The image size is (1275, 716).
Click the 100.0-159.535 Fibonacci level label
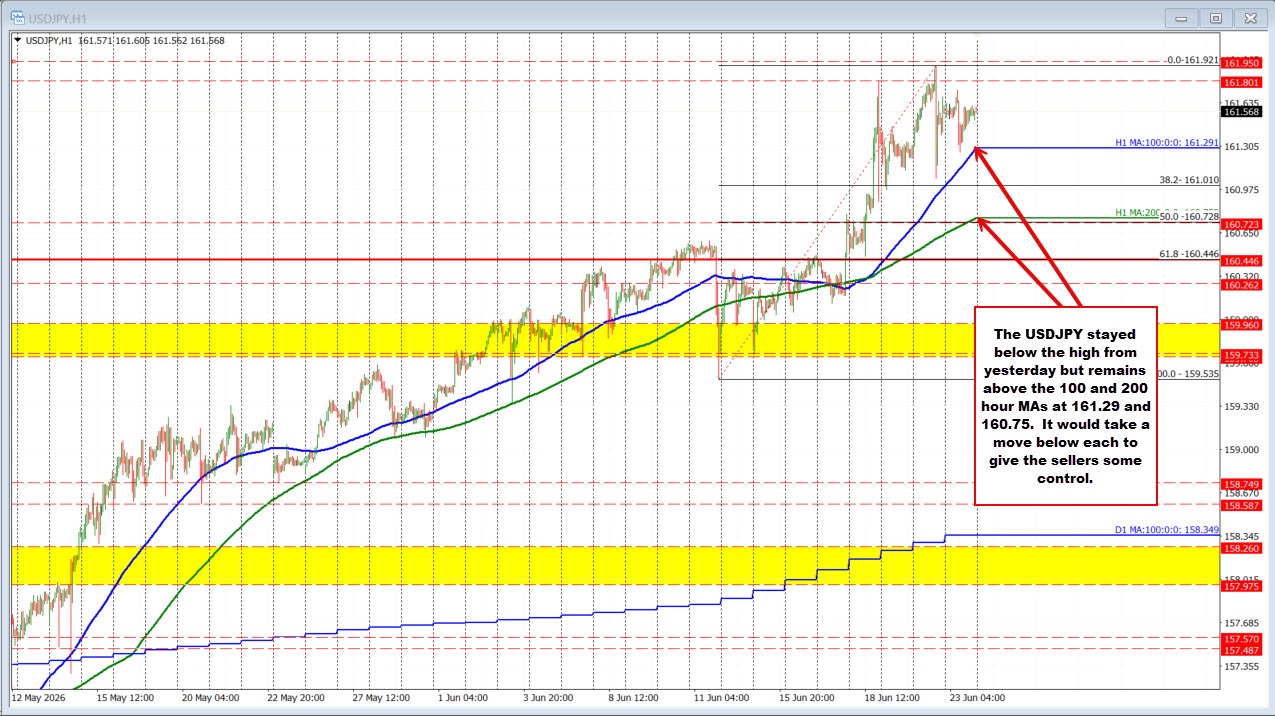[x=1188, y=373]
